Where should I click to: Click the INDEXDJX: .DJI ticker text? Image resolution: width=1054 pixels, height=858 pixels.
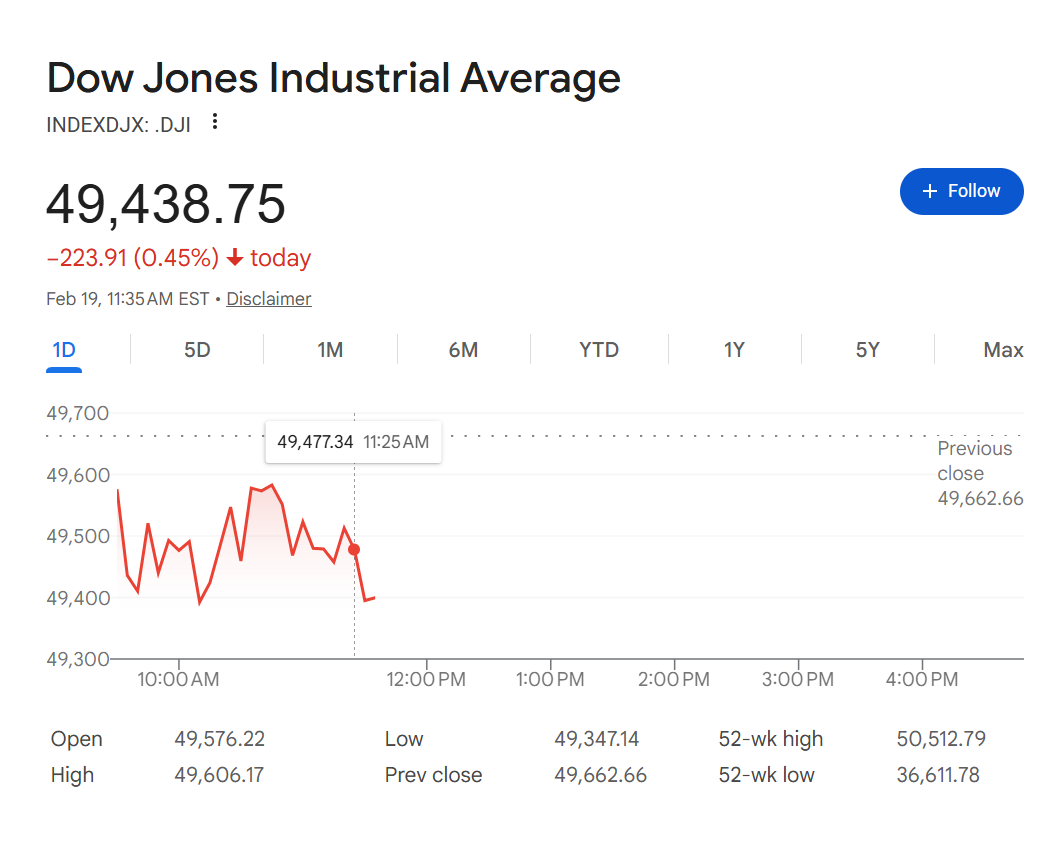[x=118, y=125]
